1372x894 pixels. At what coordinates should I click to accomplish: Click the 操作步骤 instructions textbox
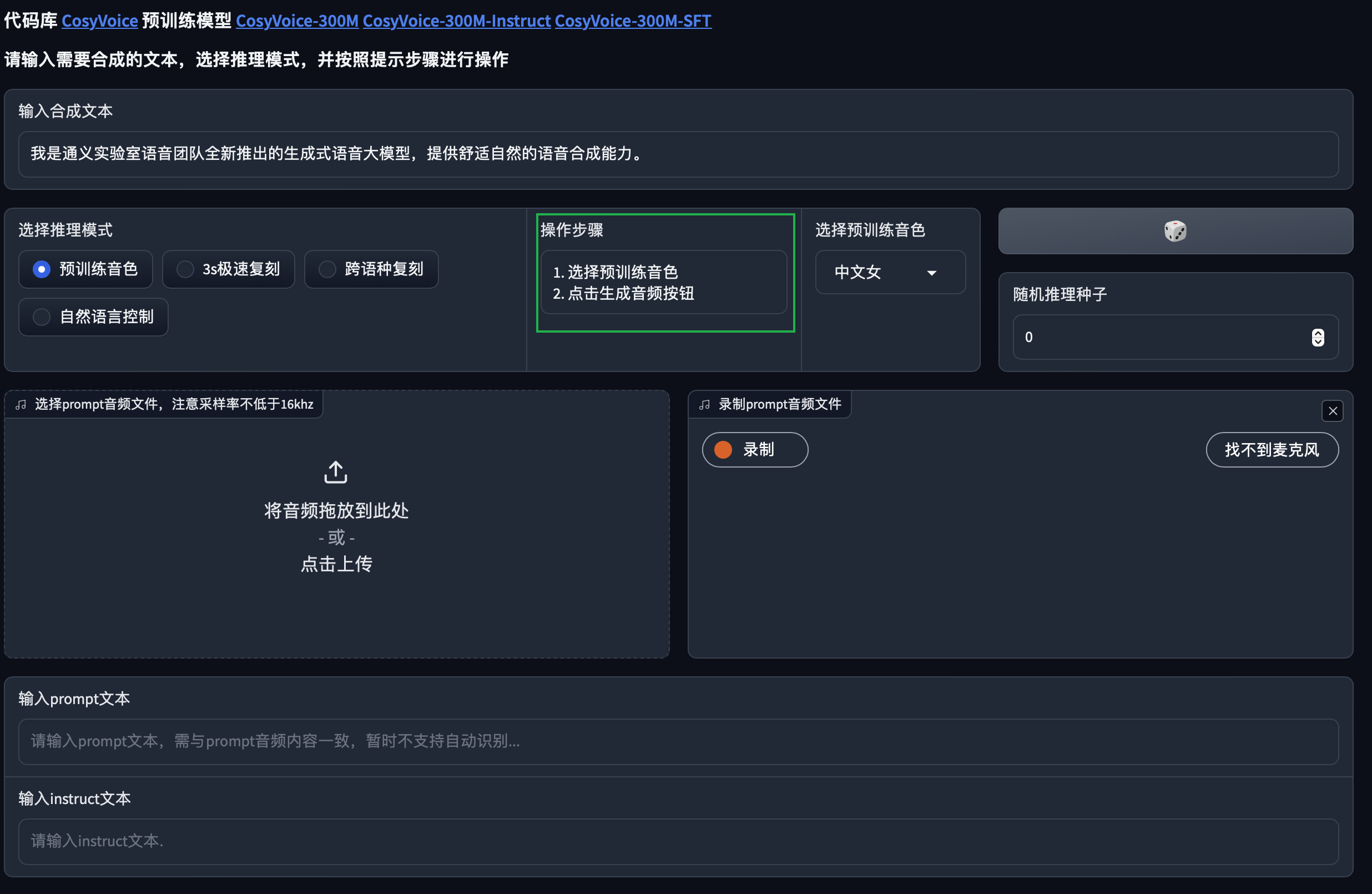pos(663,283)
